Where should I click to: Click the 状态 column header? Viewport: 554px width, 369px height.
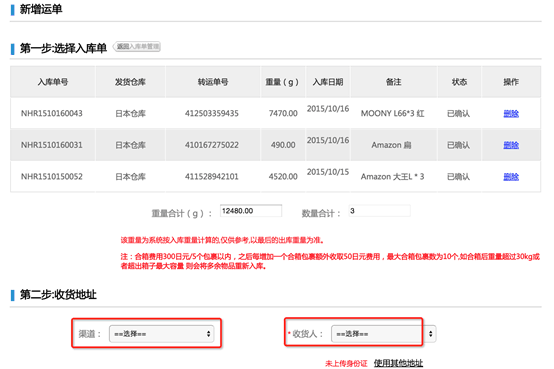pos(459,82)
